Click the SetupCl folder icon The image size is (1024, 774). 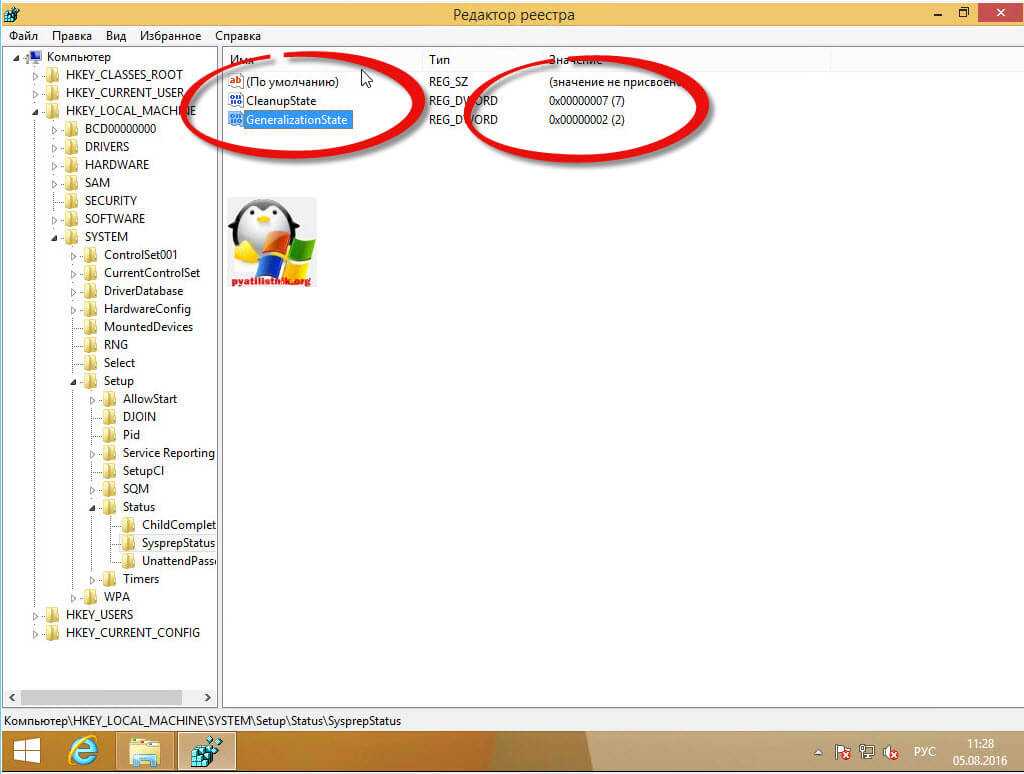pos(110,471)
